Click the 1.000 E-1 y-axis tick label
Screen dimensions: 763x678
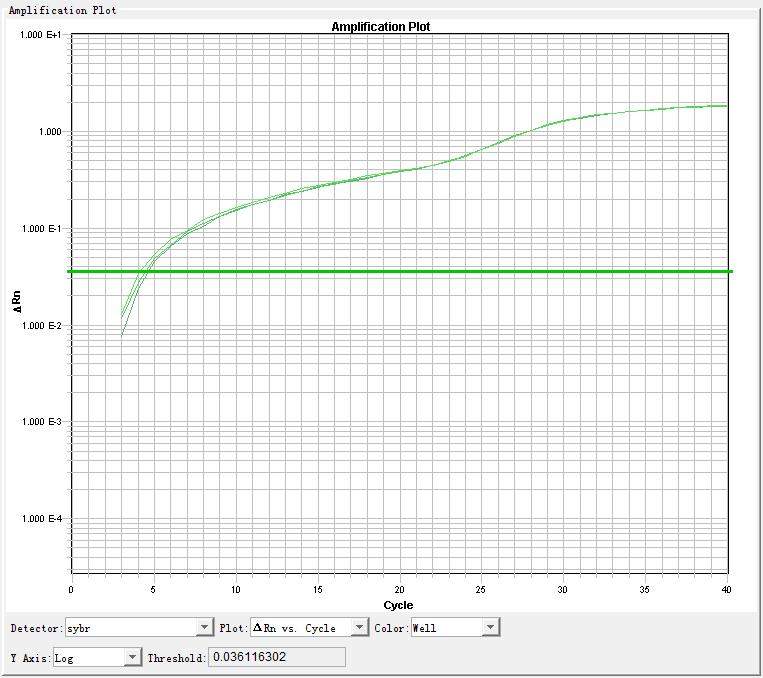click(41, 228)
